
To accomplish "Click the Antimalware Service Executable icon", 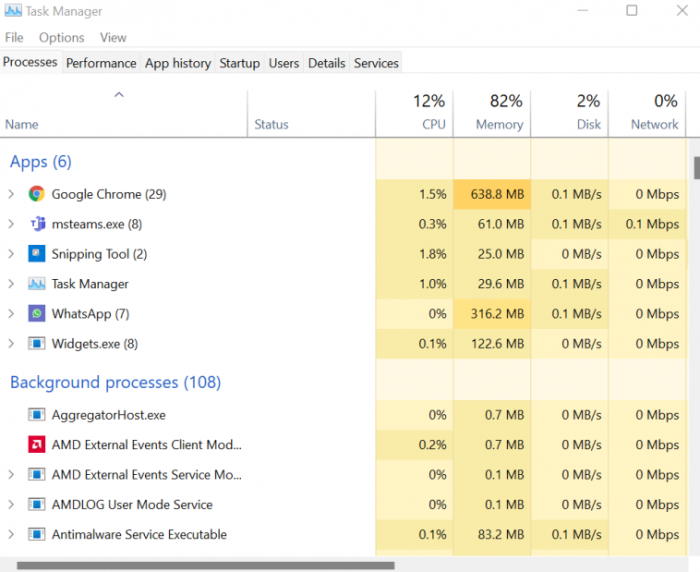I will (37, 534).
